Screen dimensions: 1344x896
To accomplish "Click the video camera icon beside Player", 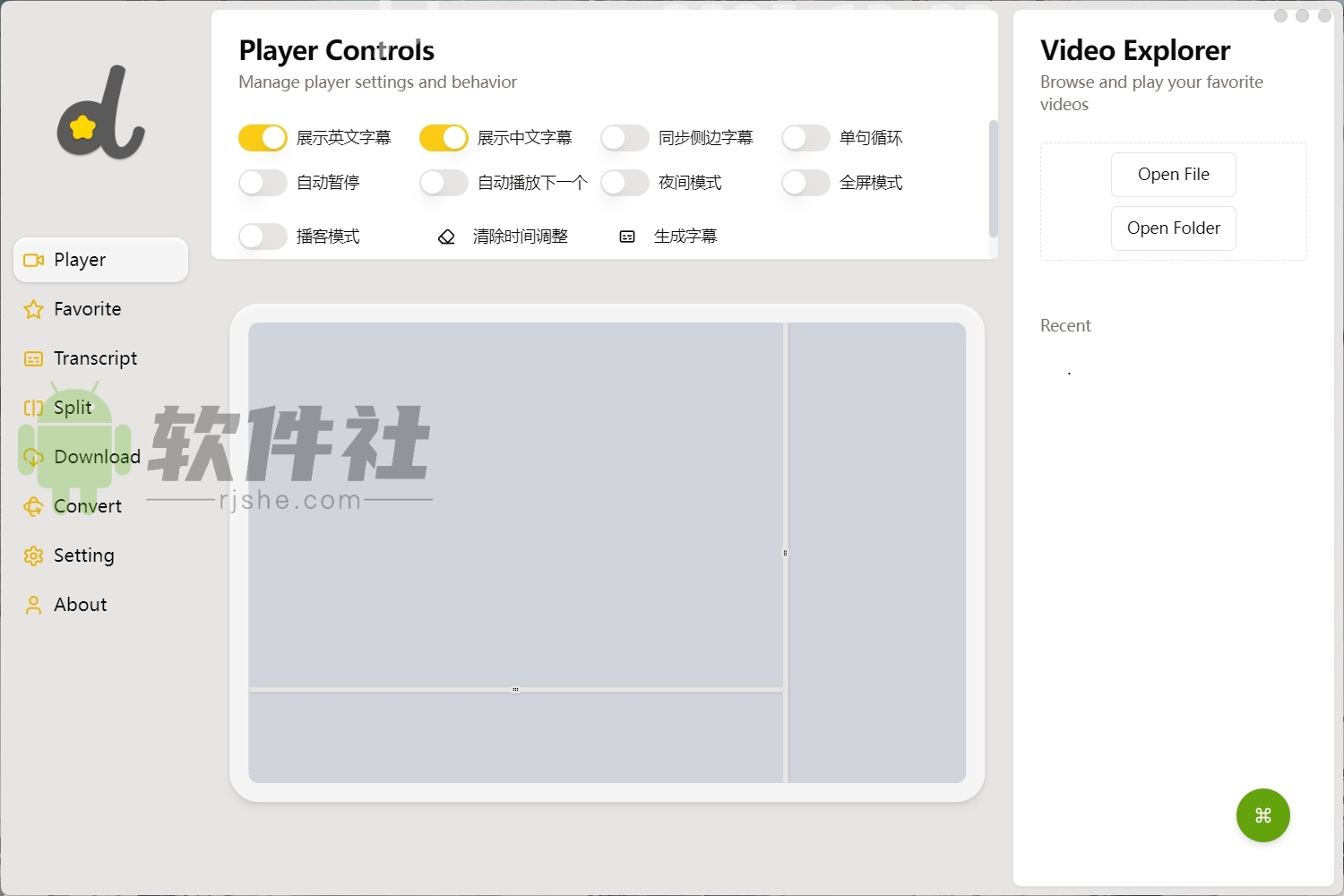I will 33,259.
